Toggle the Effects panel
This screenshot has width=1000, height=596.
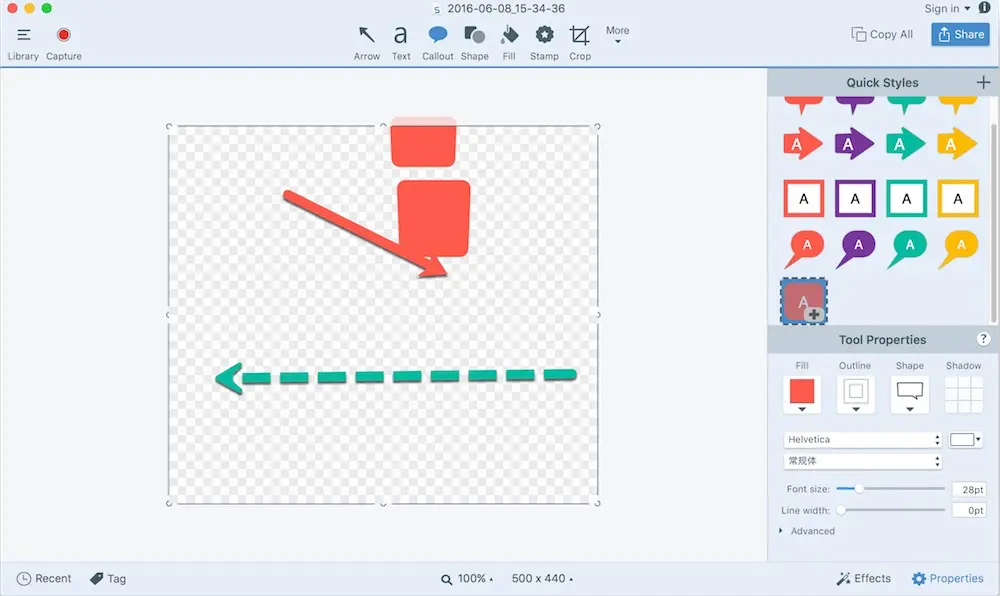pos(864,578)
